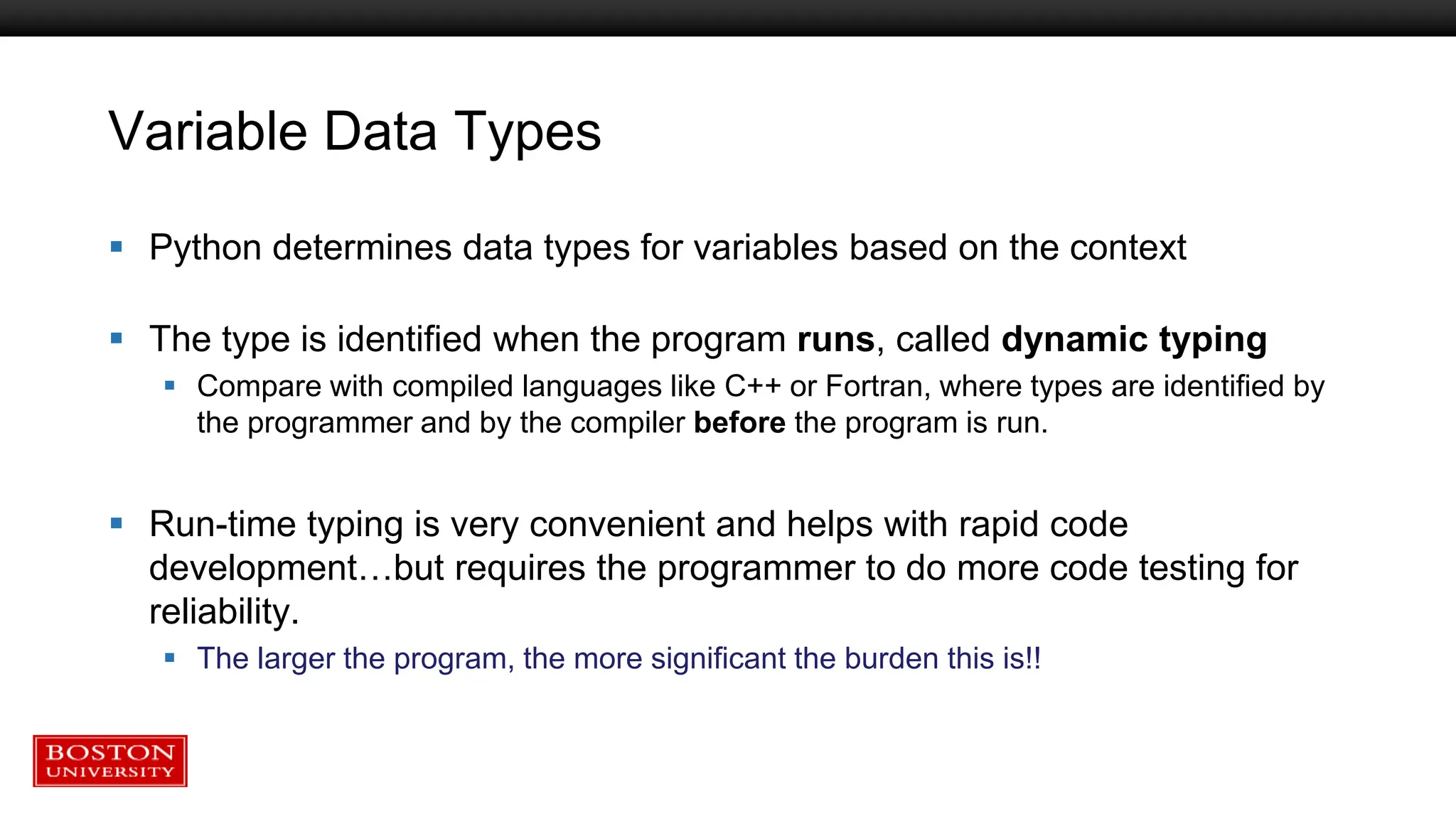Click the dark header bar at top
Screen dimensions: 1456x819
728,18
